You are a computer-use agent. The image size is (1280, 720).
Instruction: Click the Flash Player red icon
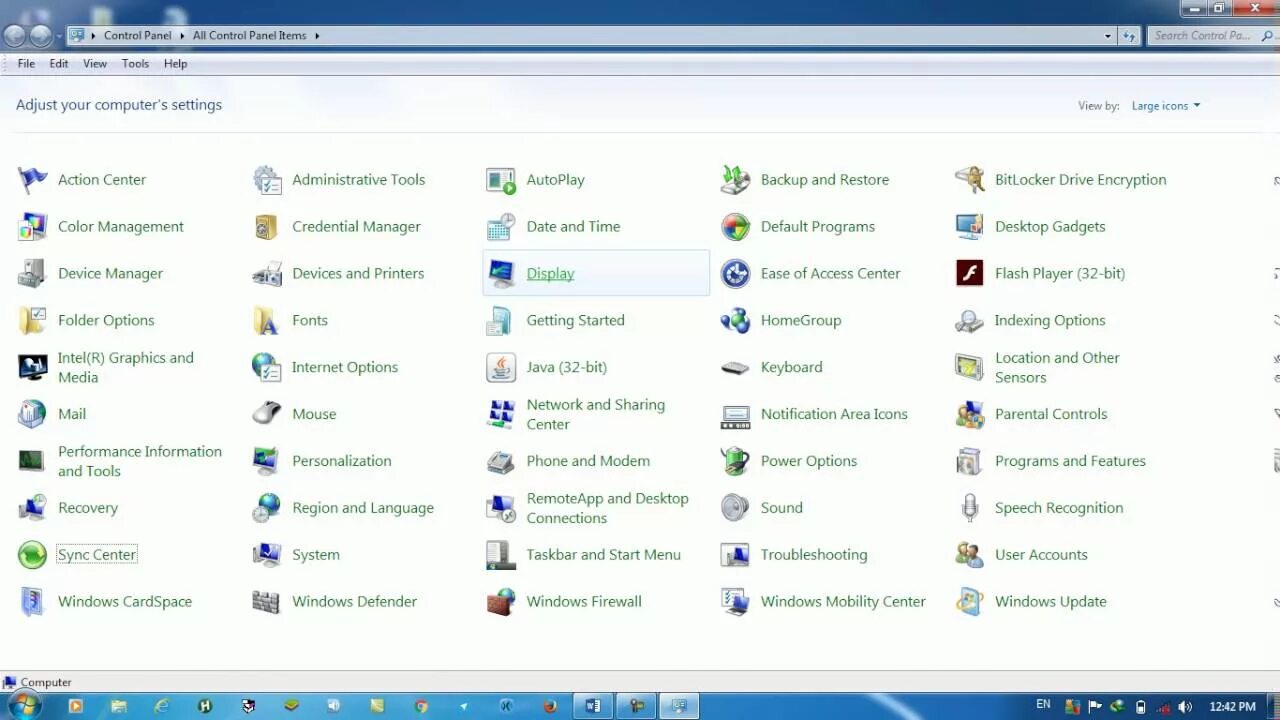coord(969,273)
